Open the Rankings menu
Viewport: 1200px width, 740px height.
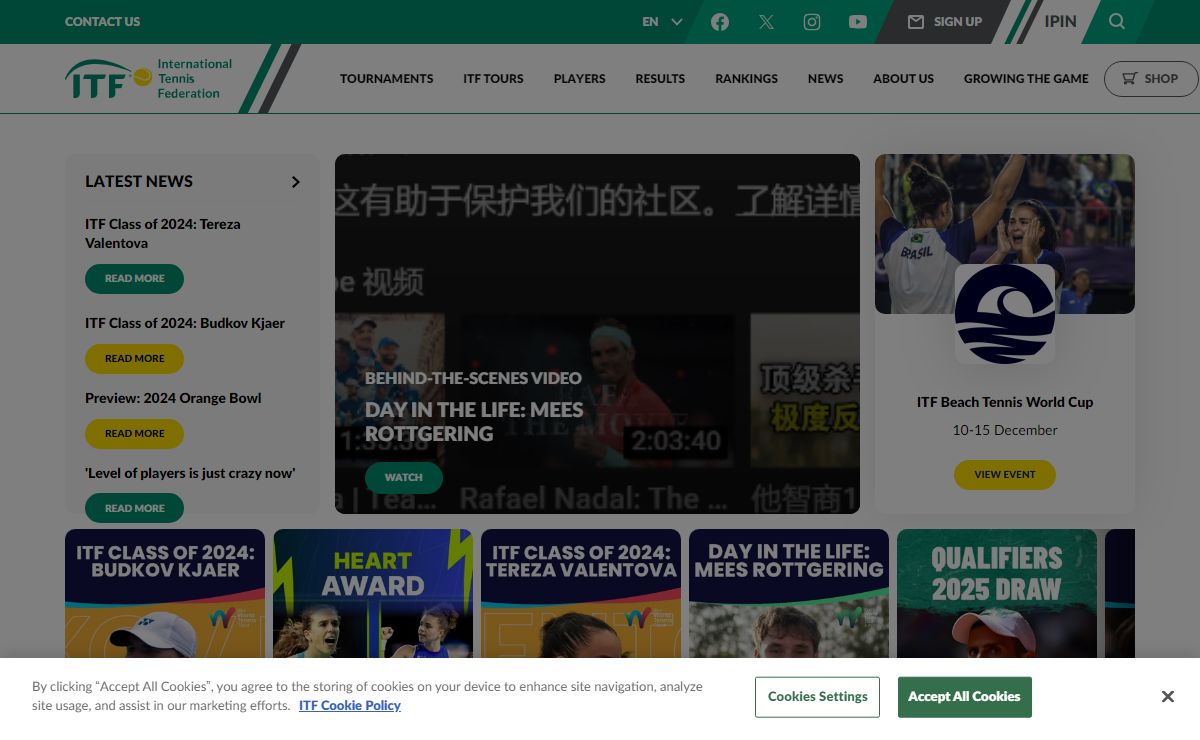(x=746, y=78)
